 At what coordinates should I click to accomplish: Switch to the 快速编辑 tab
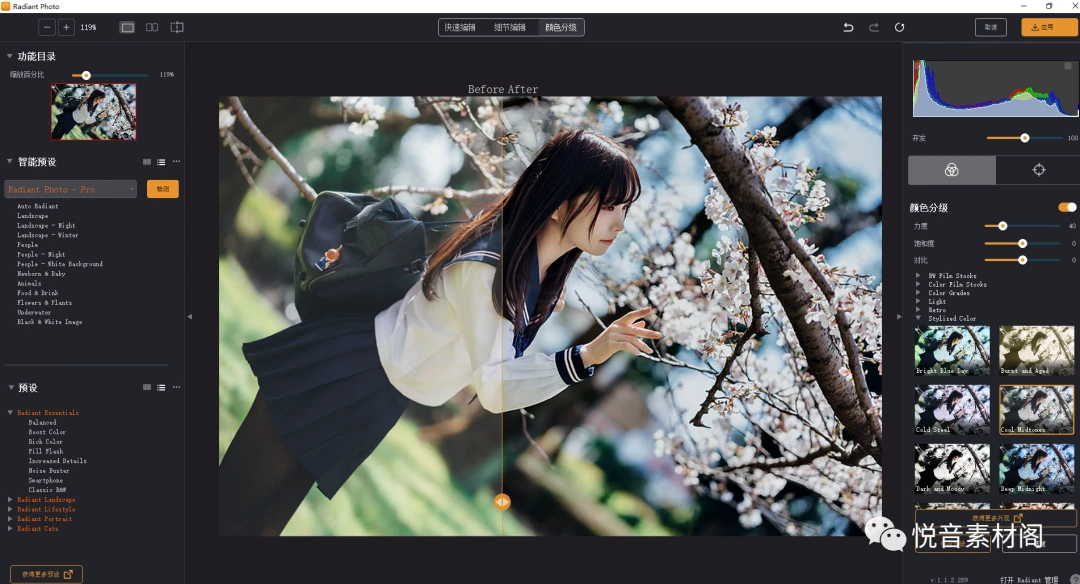(460, 28)
